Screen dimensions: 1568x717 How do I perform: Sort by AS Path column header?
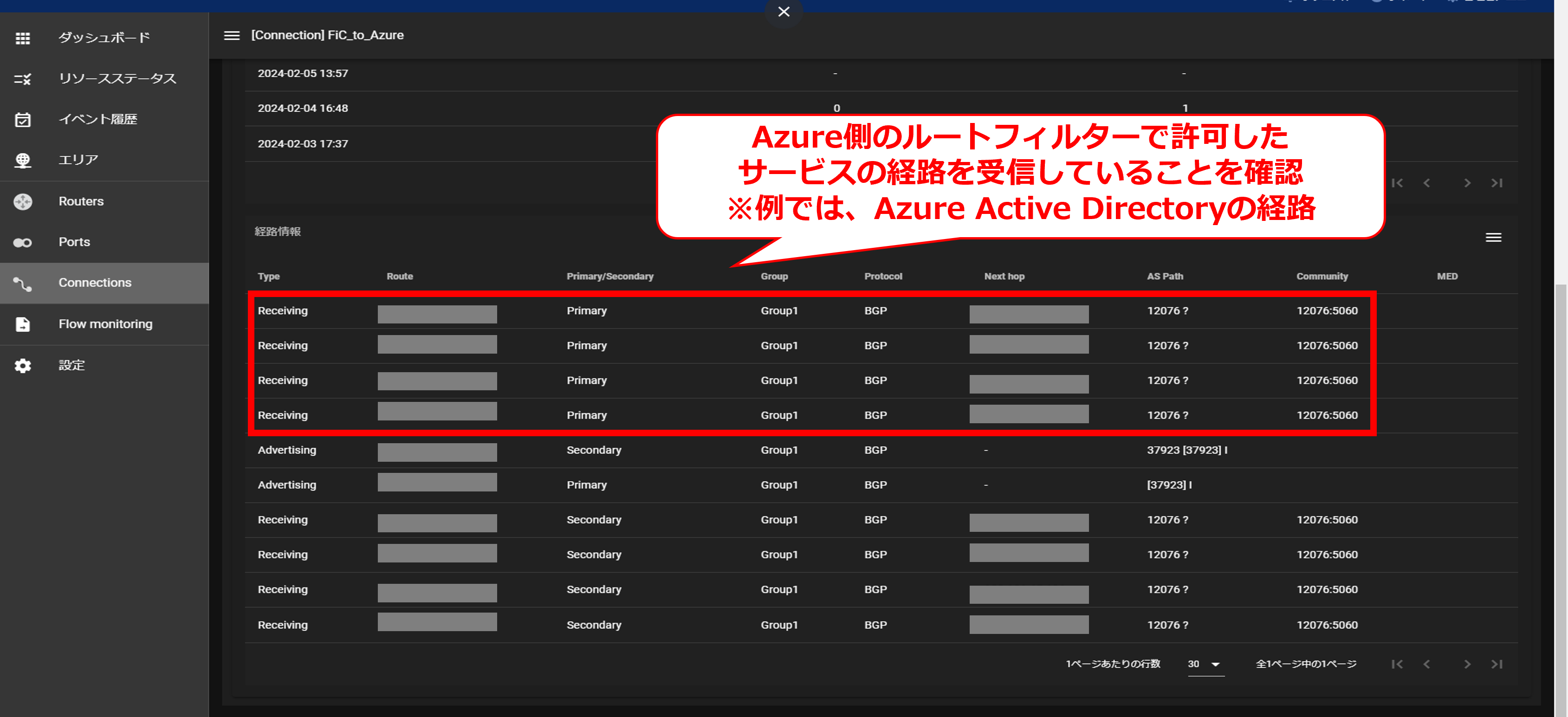point(1165,276)
